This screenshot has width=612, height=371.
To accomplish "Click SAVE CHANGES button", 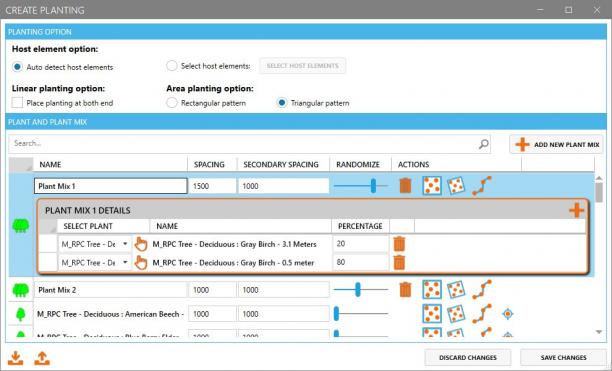I will pos(563,357).
